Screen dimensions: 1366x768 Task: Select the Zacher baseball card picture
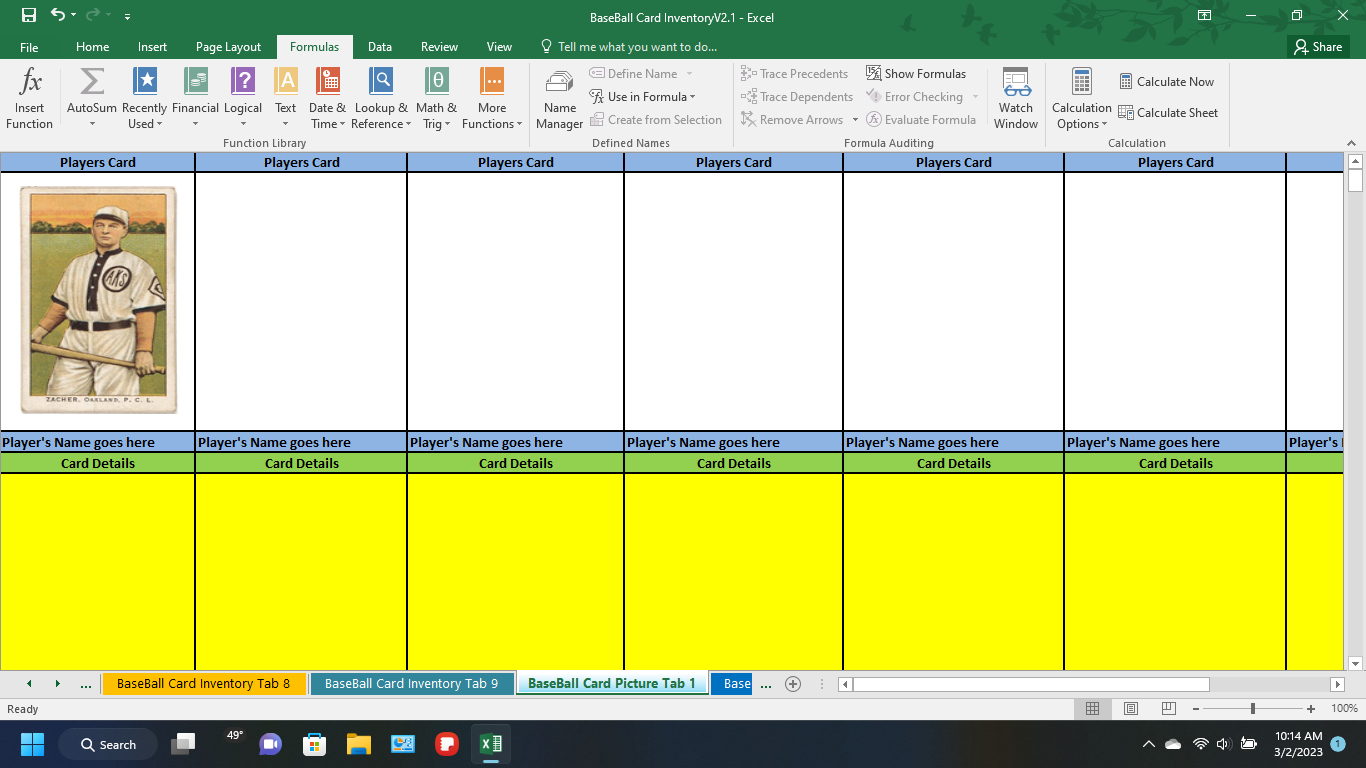[98, 299]
